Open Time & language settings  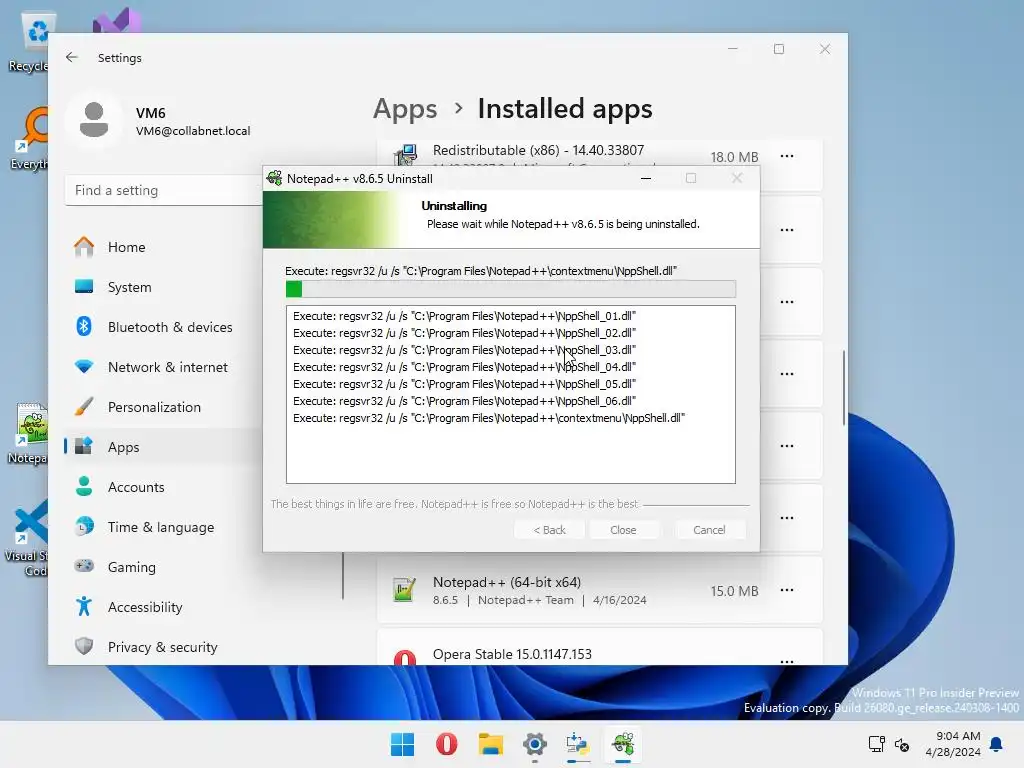pyautogui.click(x=163, y=527)
